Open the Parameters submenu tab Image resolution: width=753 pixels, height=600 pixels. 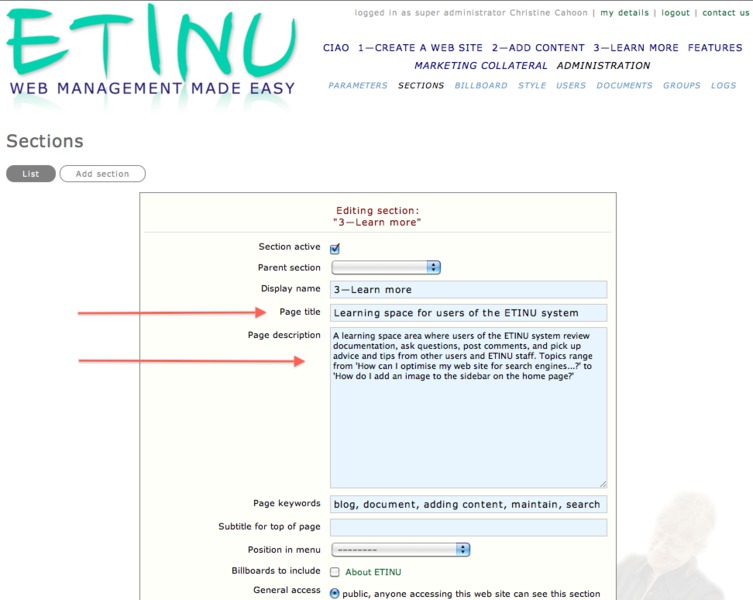[x=357, y=86]
